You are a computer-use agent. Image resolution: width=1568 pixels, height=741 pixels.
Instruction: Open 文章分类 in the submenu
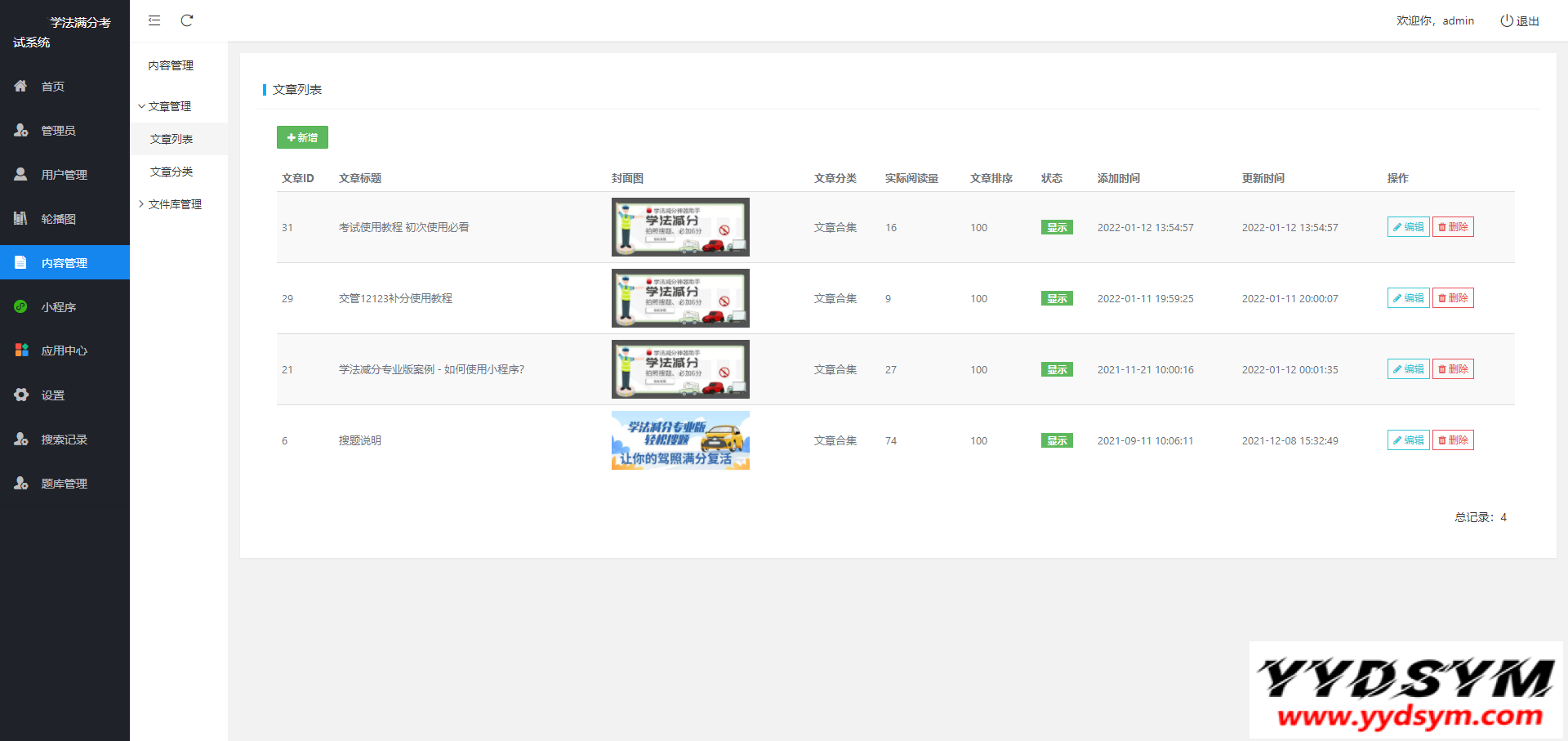171,172
